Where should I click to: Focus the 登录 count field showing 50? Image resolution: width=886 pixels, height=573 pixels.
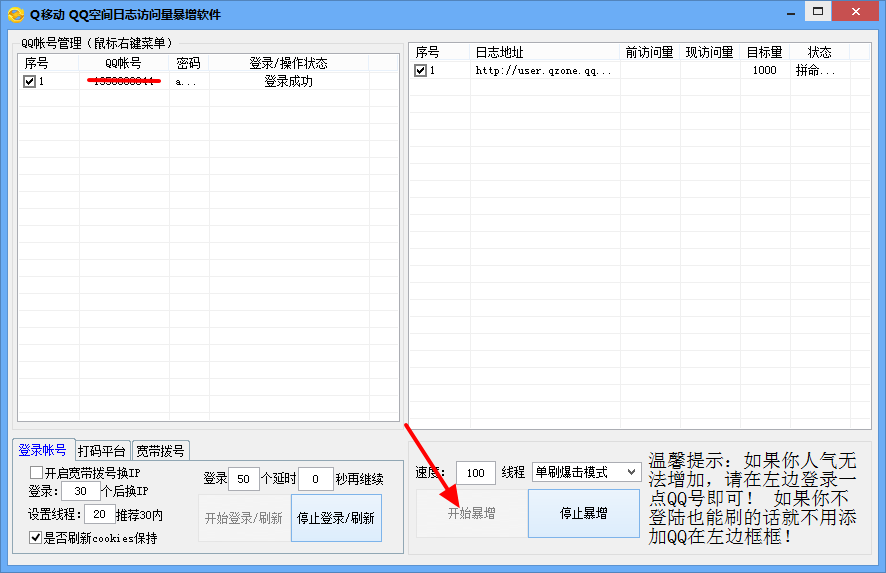[244, 479]
